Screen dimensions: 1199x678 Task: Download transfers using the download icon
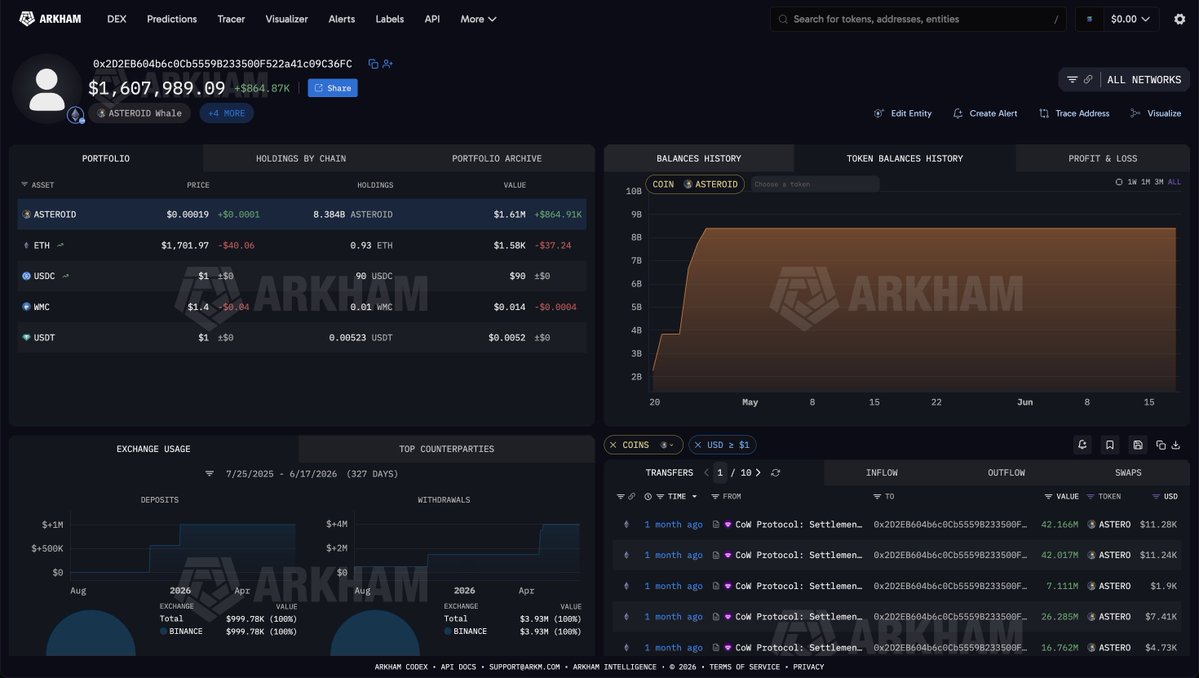1176,445
